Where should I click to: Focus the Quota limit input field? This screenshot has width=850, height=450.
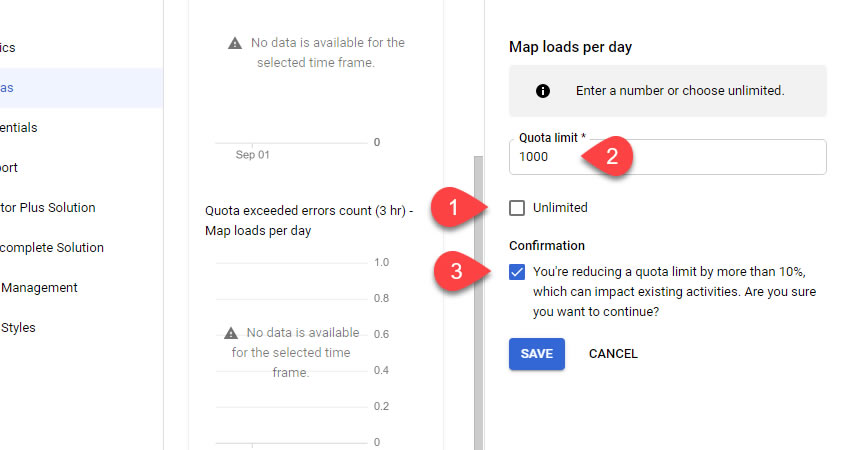[x=667, y=158]
